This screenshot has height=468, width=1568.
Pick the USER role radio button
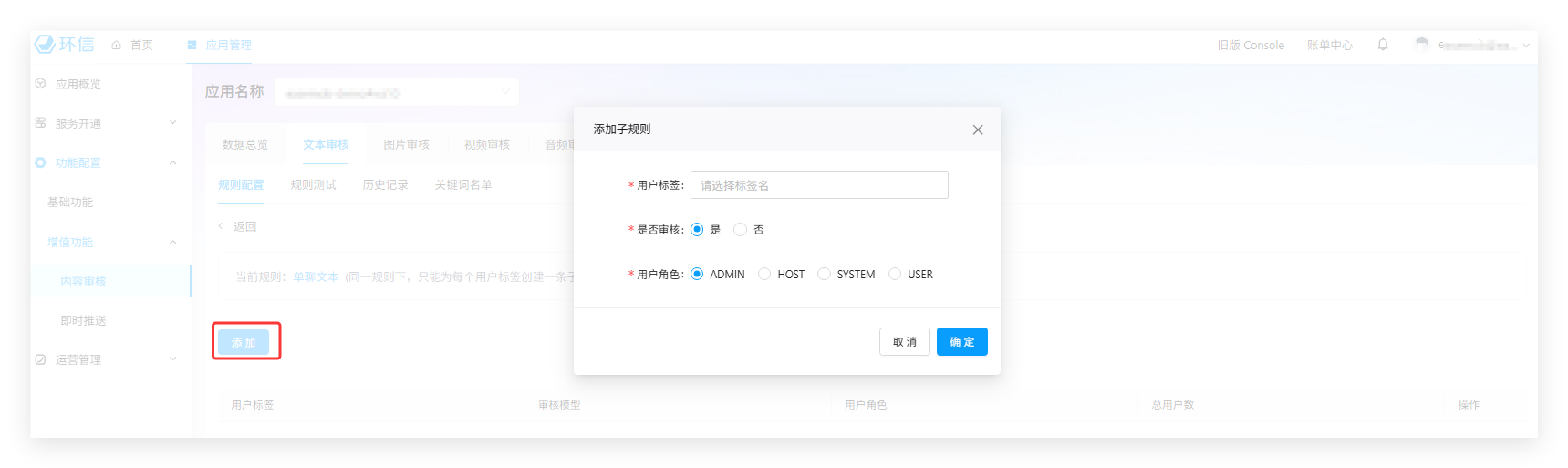[x=895, y=274]
